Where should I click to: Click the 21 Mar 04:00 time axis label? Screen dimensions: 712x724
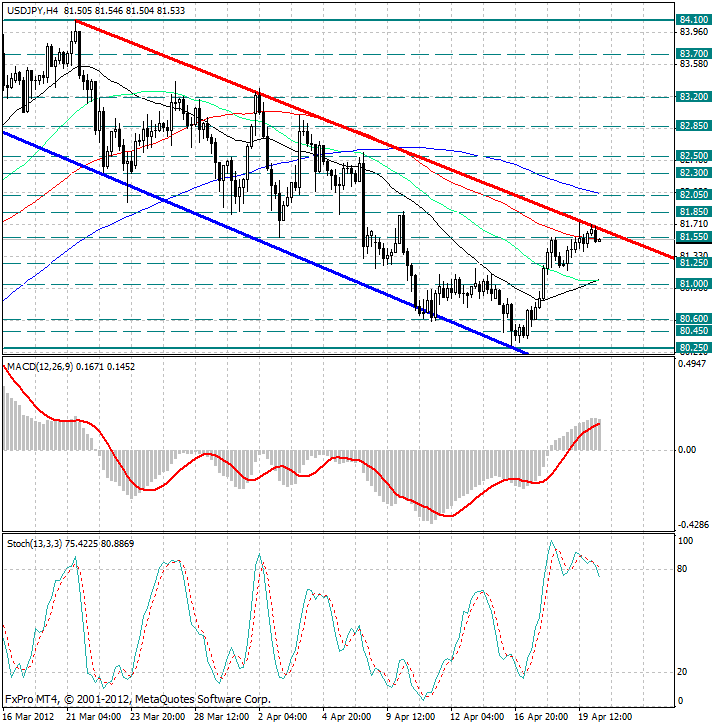[x=94, y=717]
